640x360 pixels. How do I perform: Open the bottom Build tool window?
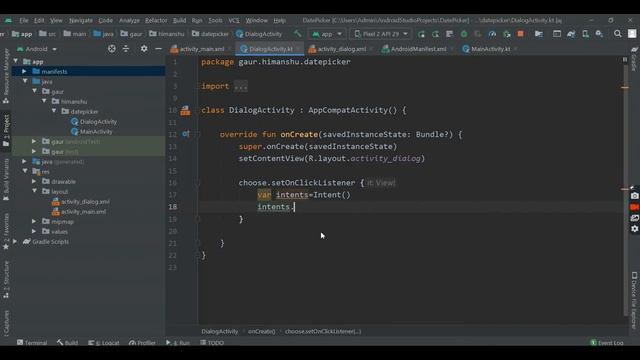pos(67,342)
